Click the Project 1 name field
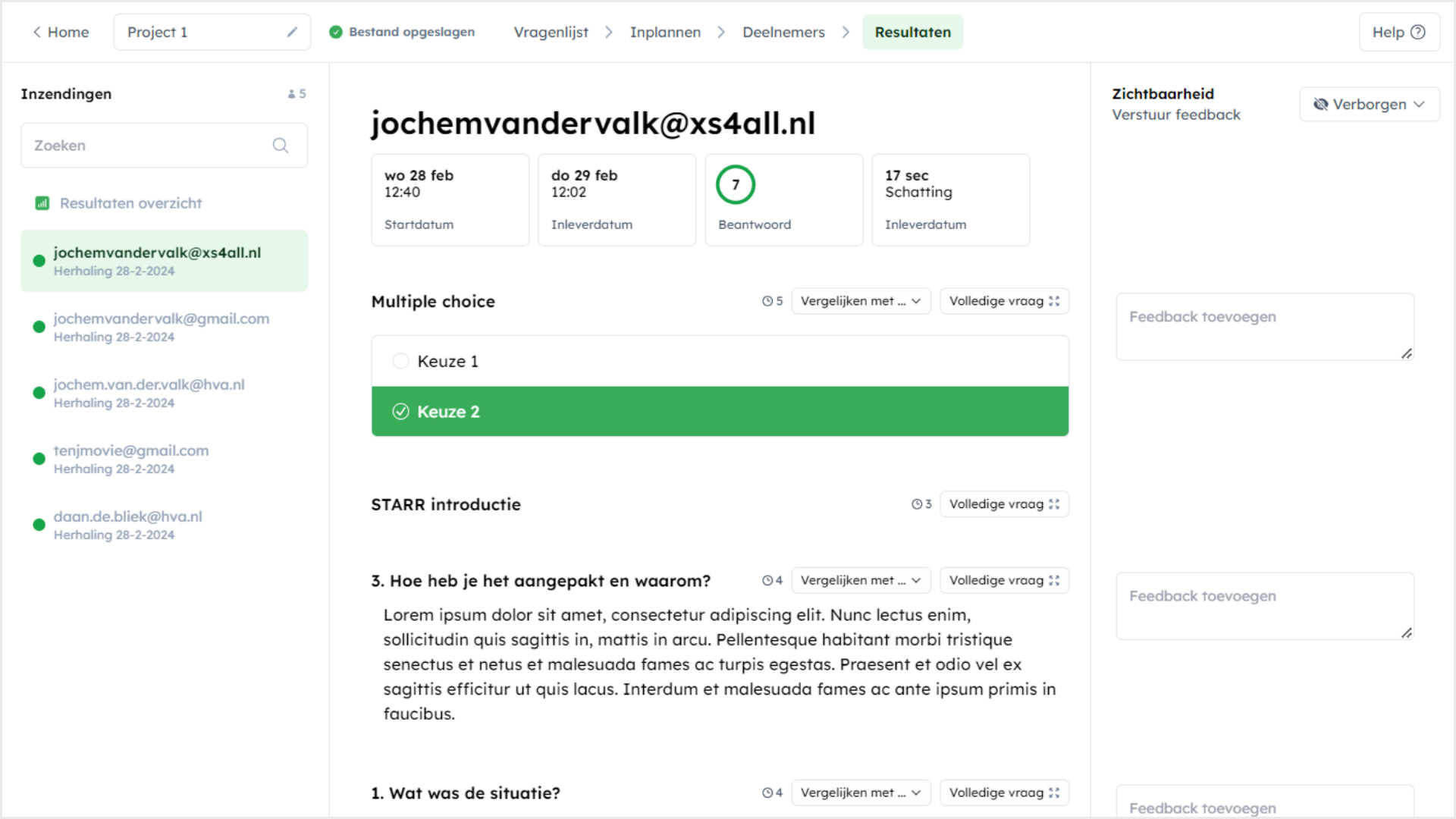 click(212, 32)
